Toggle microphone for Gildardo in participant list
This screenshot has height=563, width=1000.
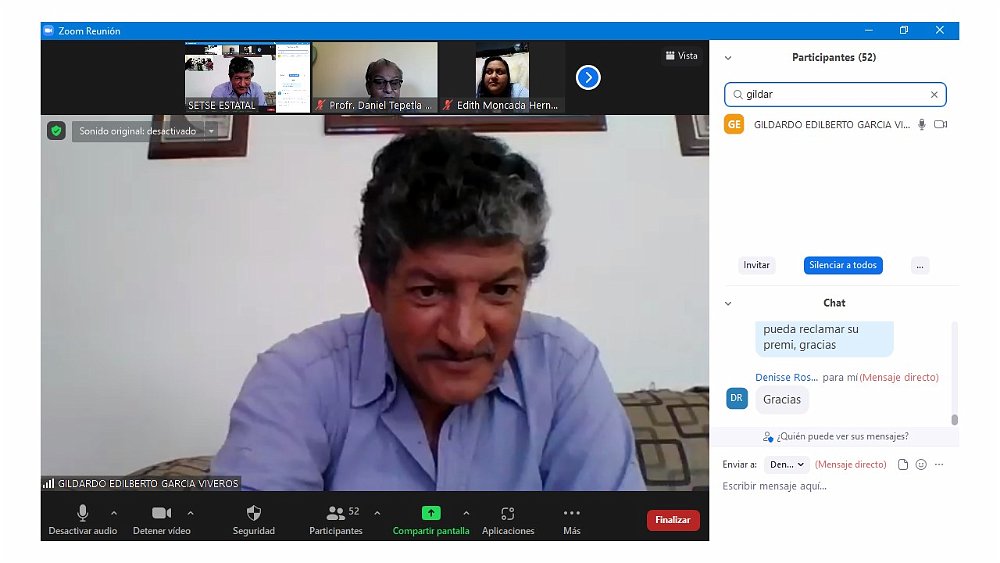(x=921, y=125)
